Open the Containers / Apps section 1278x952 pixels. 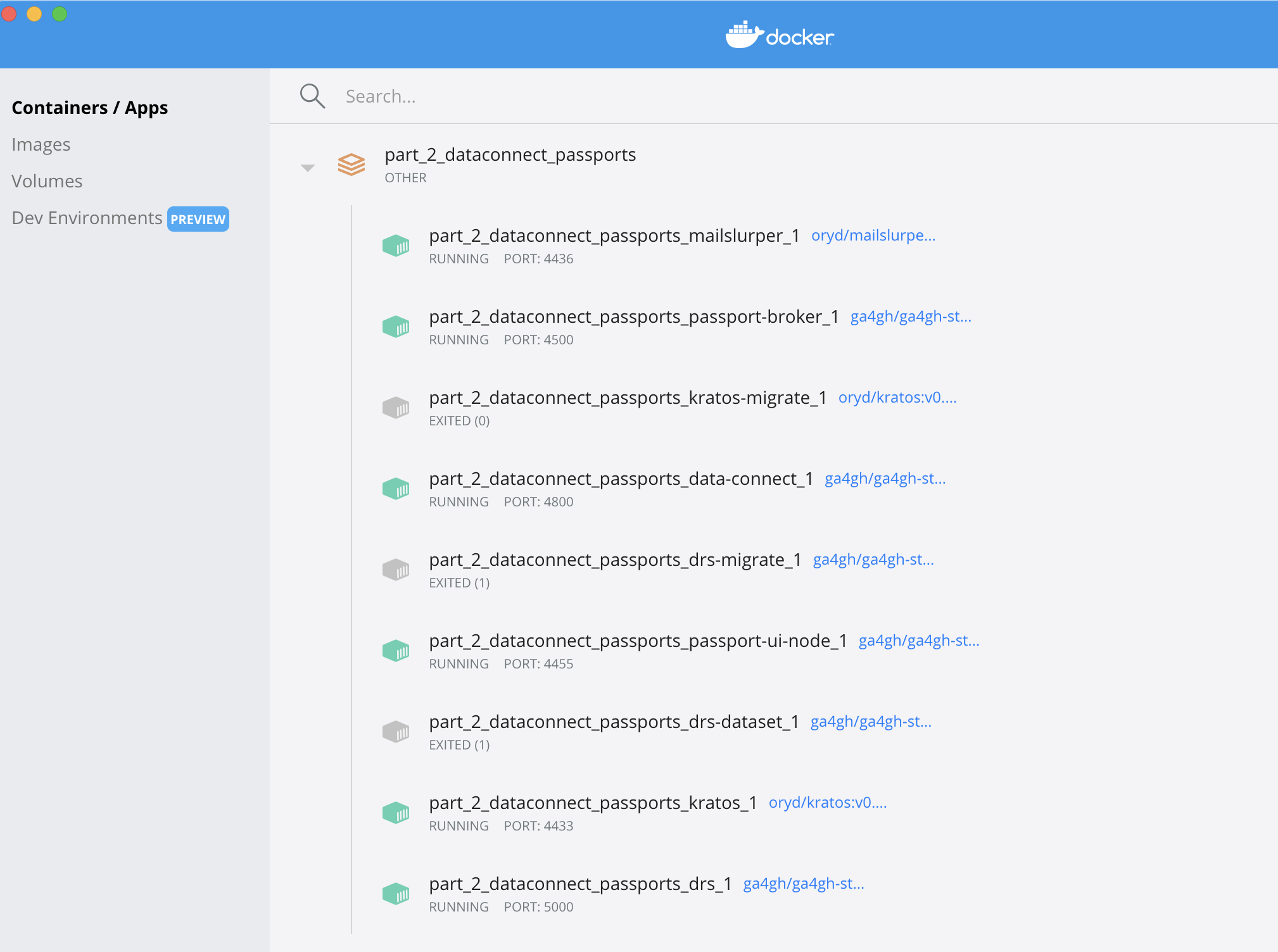tap(90, 108)
